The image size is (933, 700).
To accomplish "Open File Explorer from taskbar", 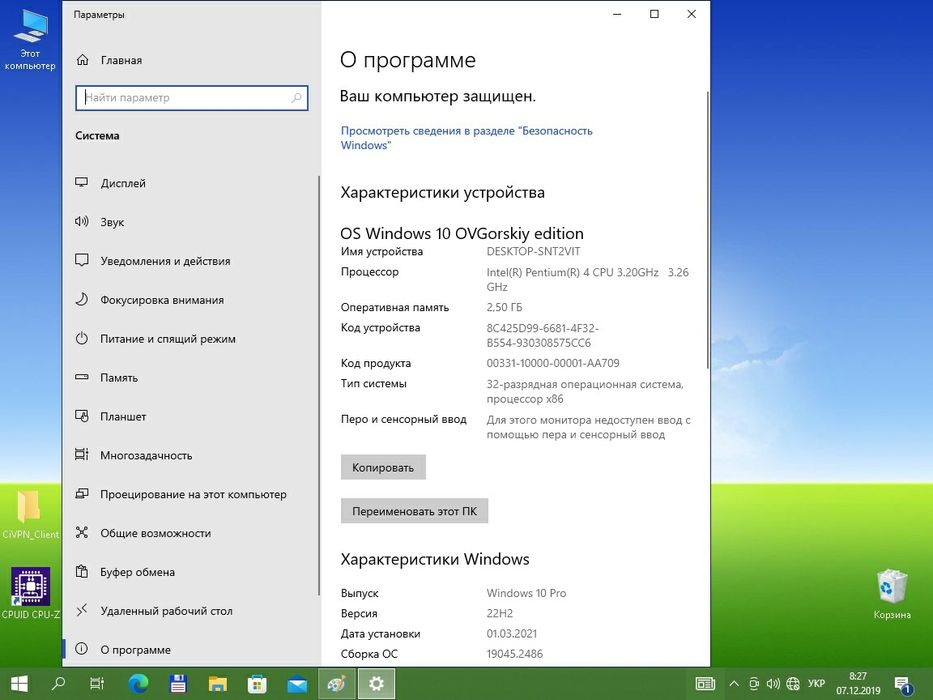I will click(218, 683).
